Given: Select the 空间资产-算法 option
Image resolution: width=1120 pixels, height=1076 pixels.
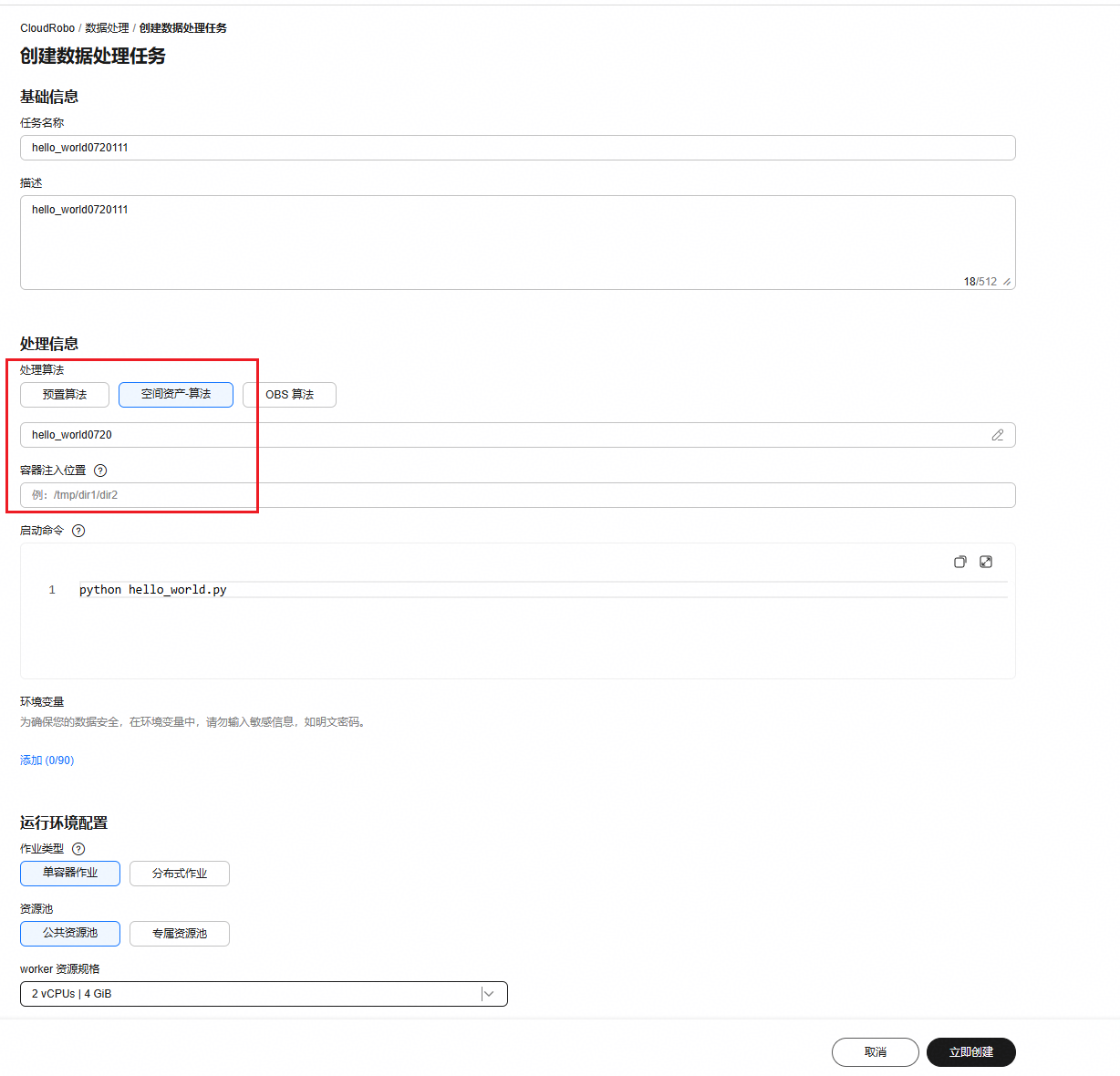Looking at the screenshot, I should coord(176,395).
